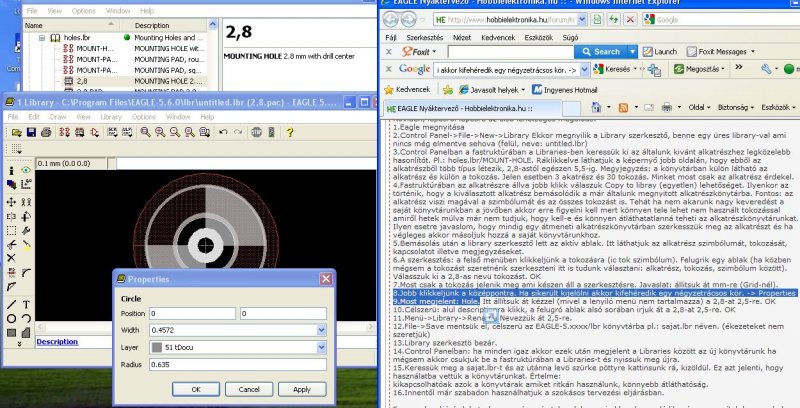Switch to the EAGLE Nyáktervező browser tab
This screenshot has width=800, height=408.
(x=472, y=109)
